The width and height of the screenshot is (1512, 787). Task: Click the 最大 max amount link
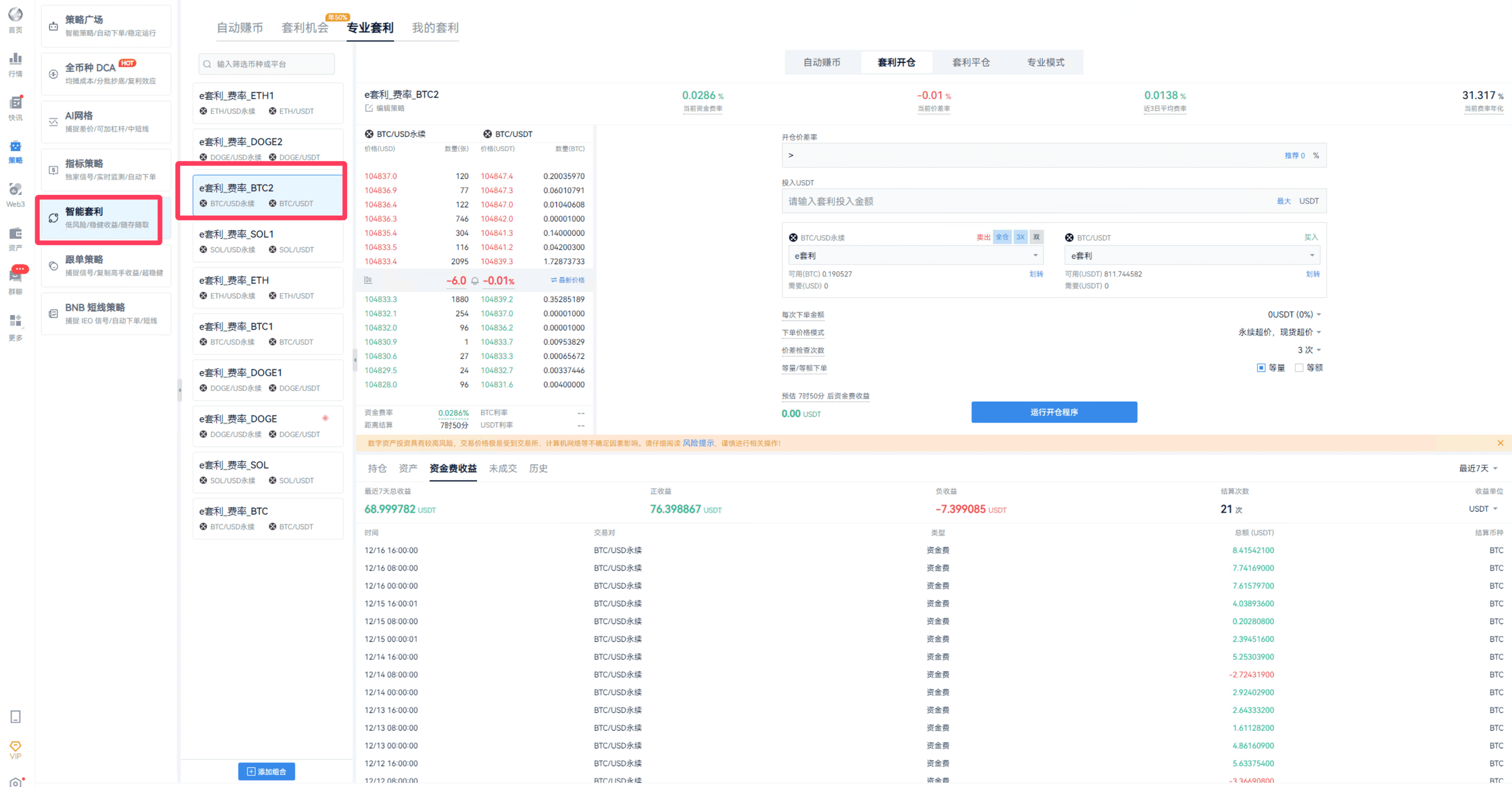click(1283, 201)
